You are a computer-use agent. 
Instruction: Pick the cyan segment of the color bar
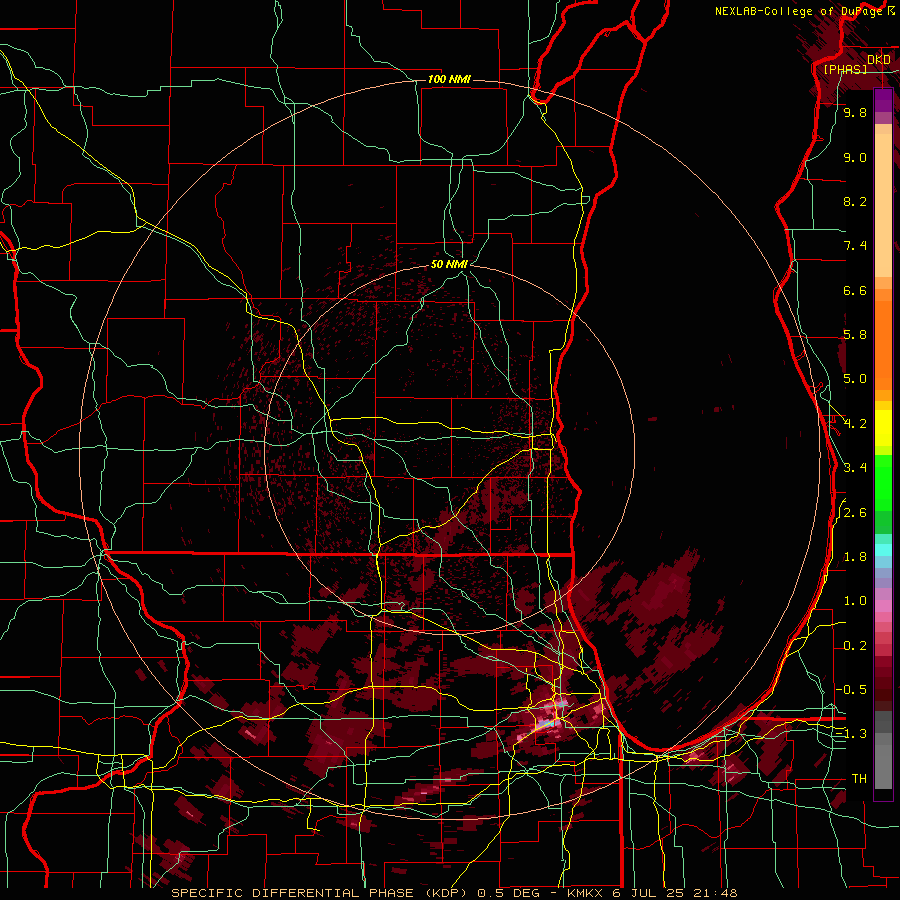(883, 550)
